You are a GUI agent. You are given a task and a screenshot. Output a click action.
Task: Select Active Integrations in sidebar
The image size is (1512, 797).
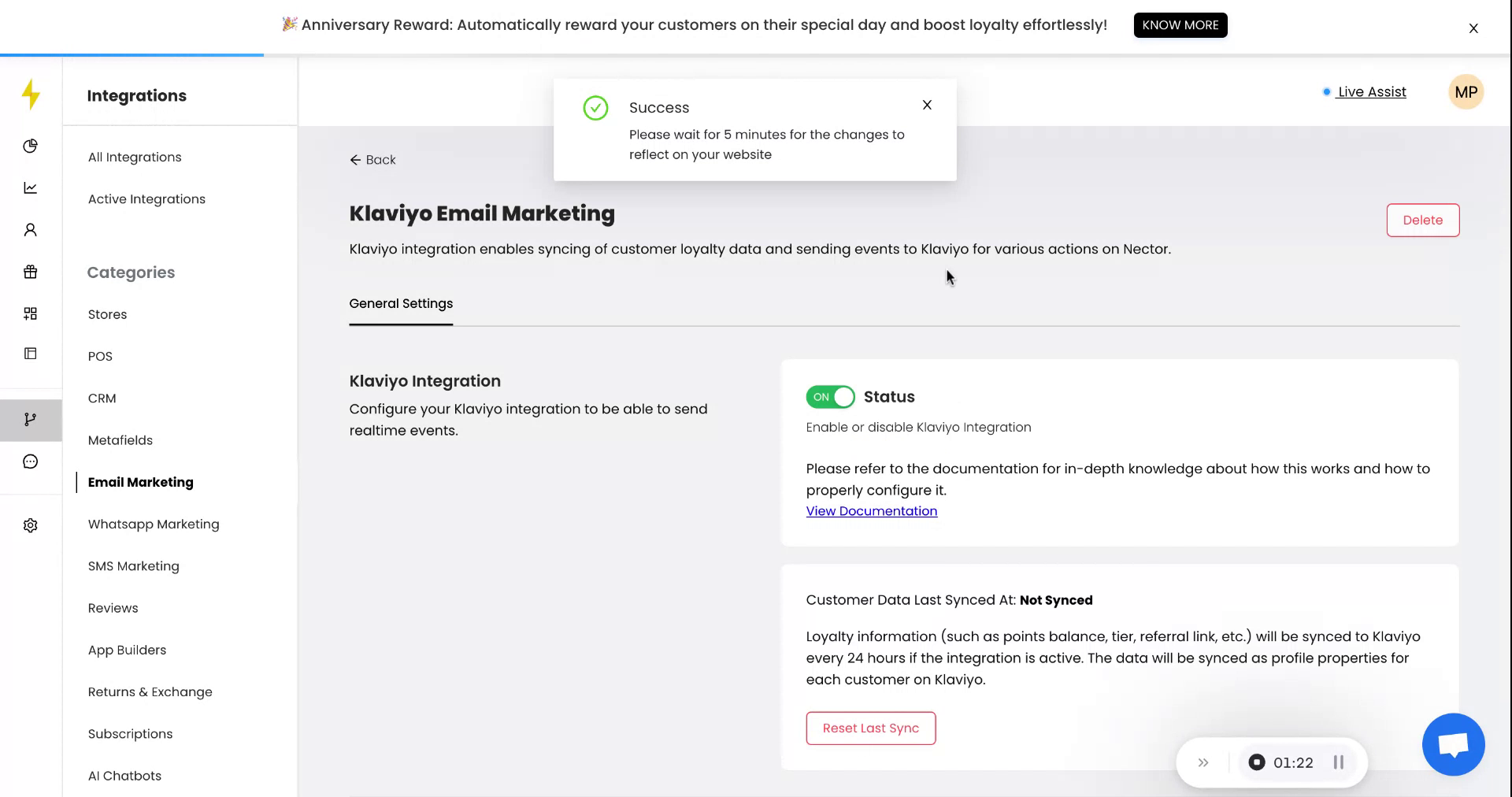click(x=146, y=199)
